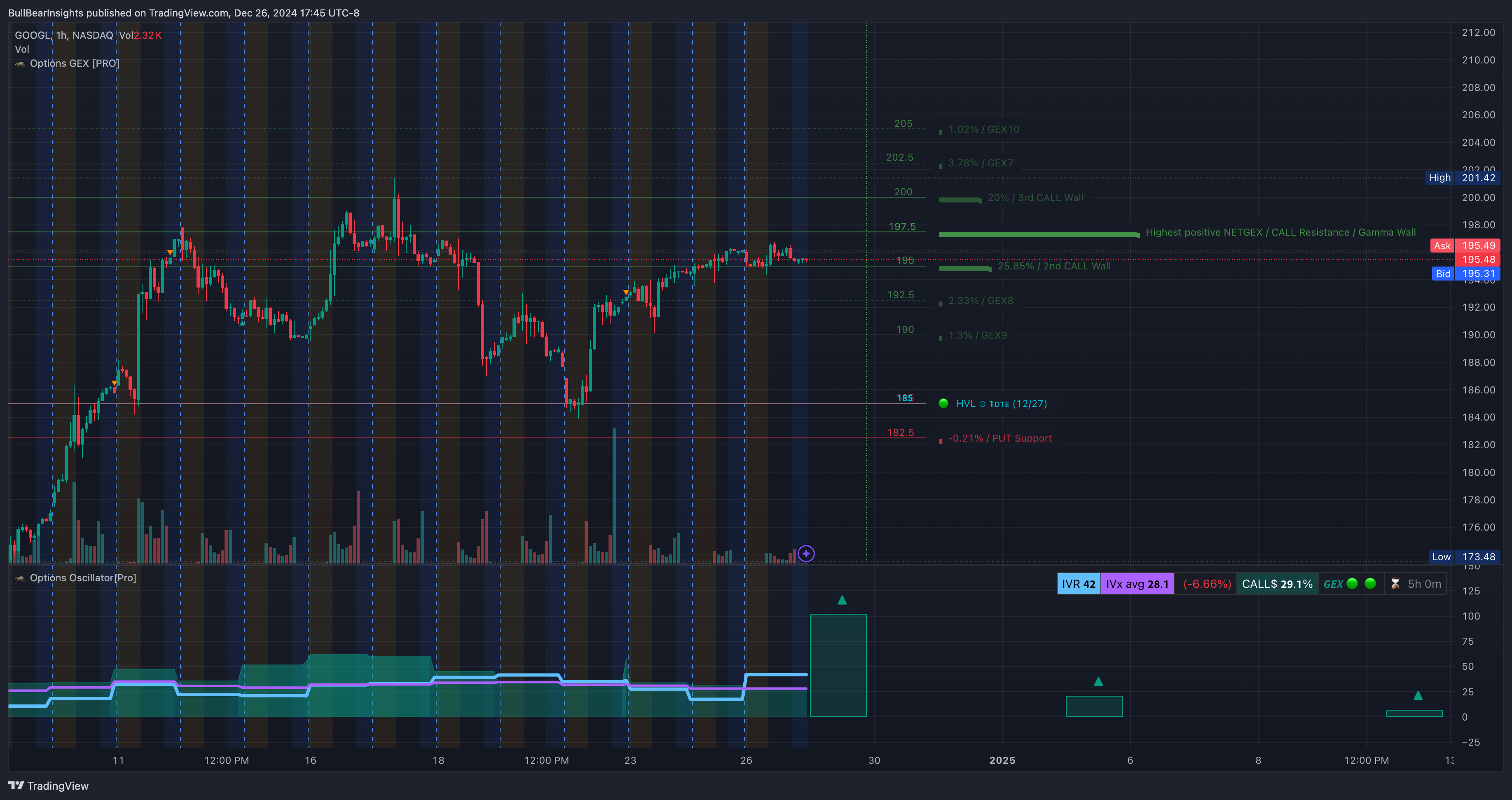This screenshot has height=800, width=1512.
Task: Click the 3.78% / GEX7 label
Action: (x=981, y=163)
